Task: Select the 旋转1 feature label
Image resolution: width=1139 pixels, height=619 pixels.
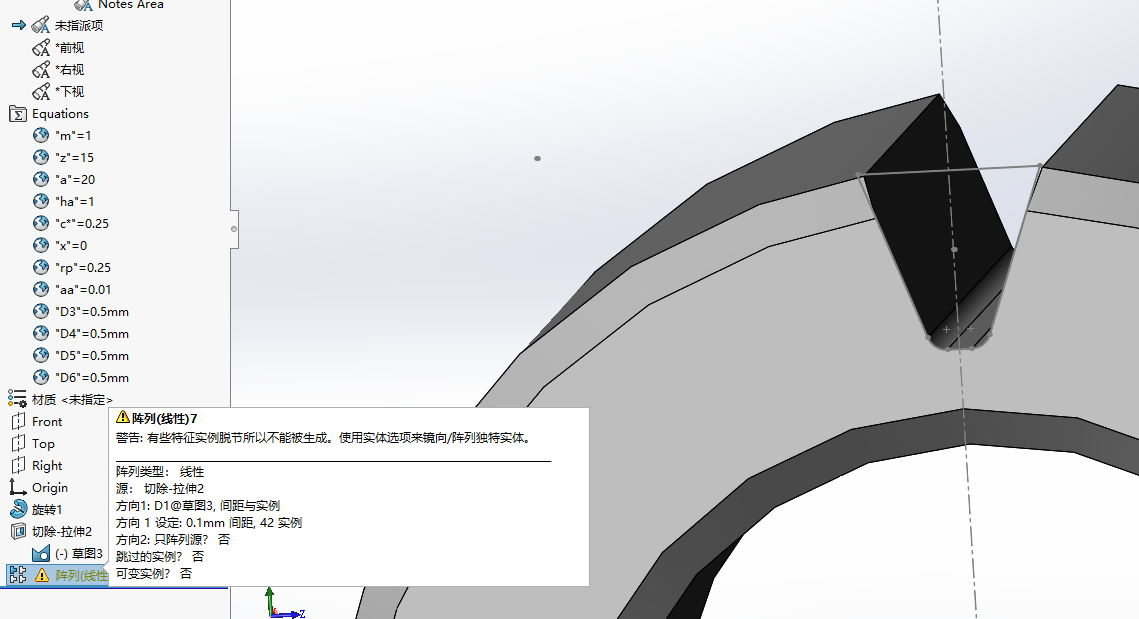Action: point(47,509)
